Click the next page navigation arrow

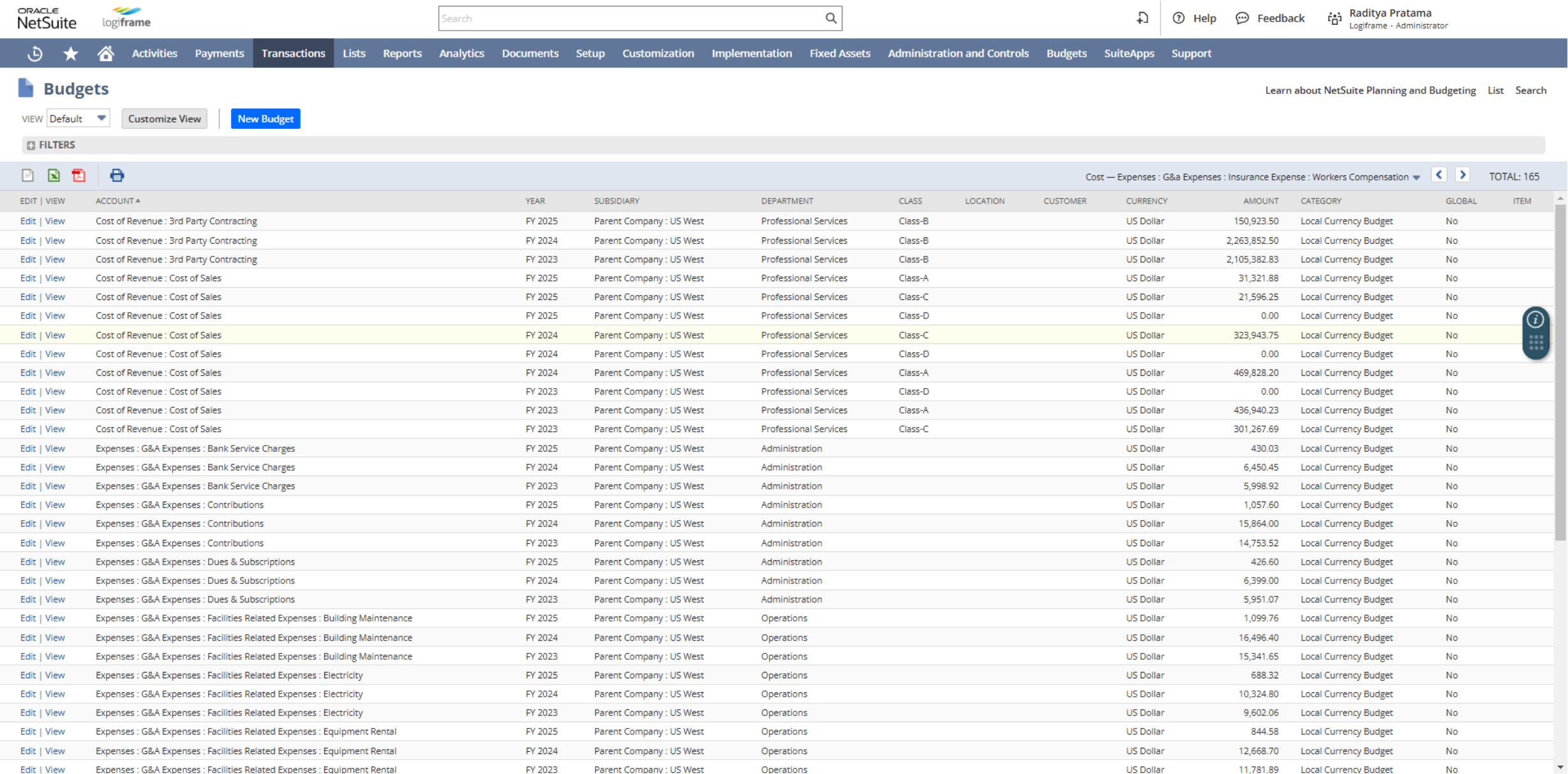[x=1463, y=175]
